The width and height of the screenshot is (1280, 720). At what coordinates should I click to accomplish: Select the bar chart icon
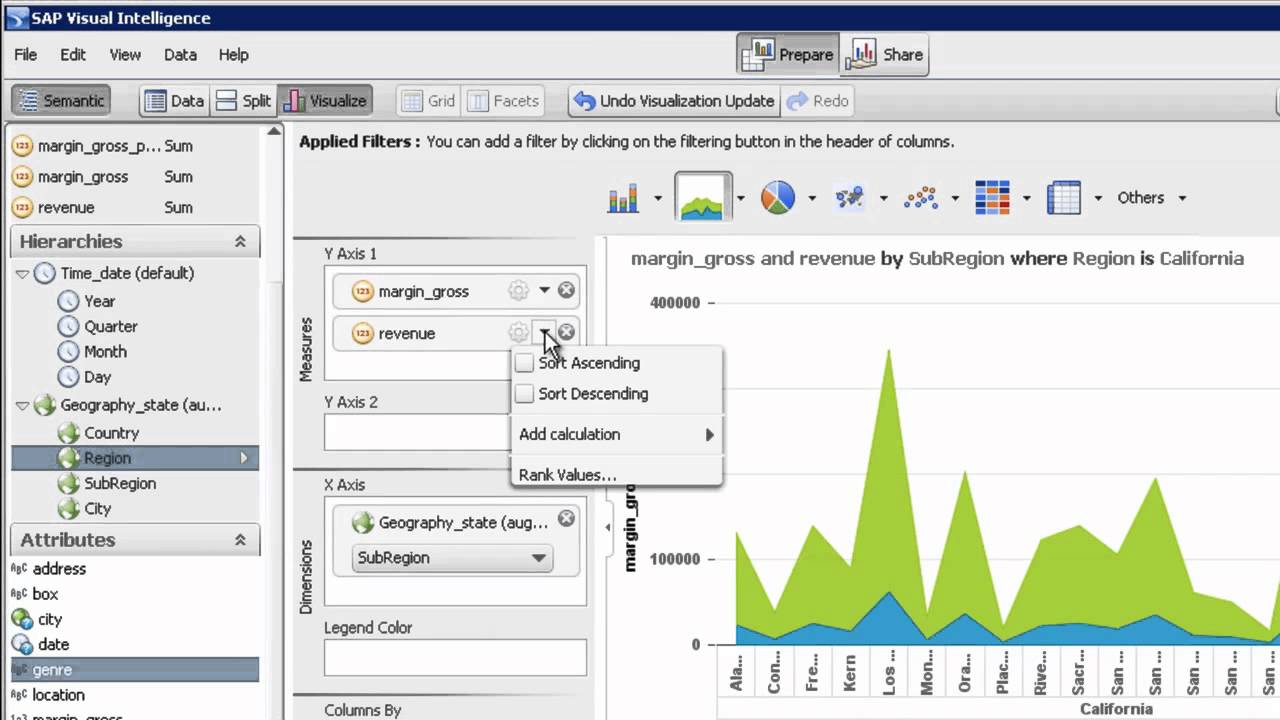[x=623, y=198]
